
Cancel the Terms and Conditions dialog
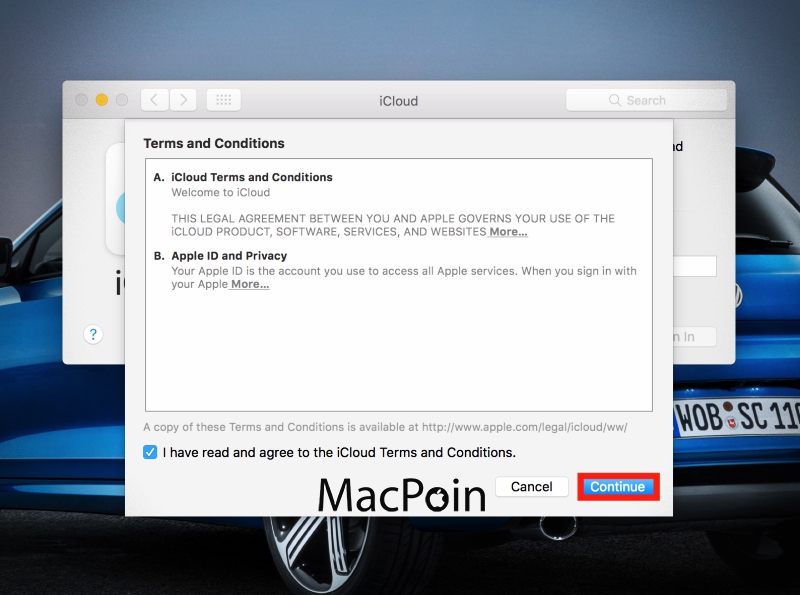point(531,487)
